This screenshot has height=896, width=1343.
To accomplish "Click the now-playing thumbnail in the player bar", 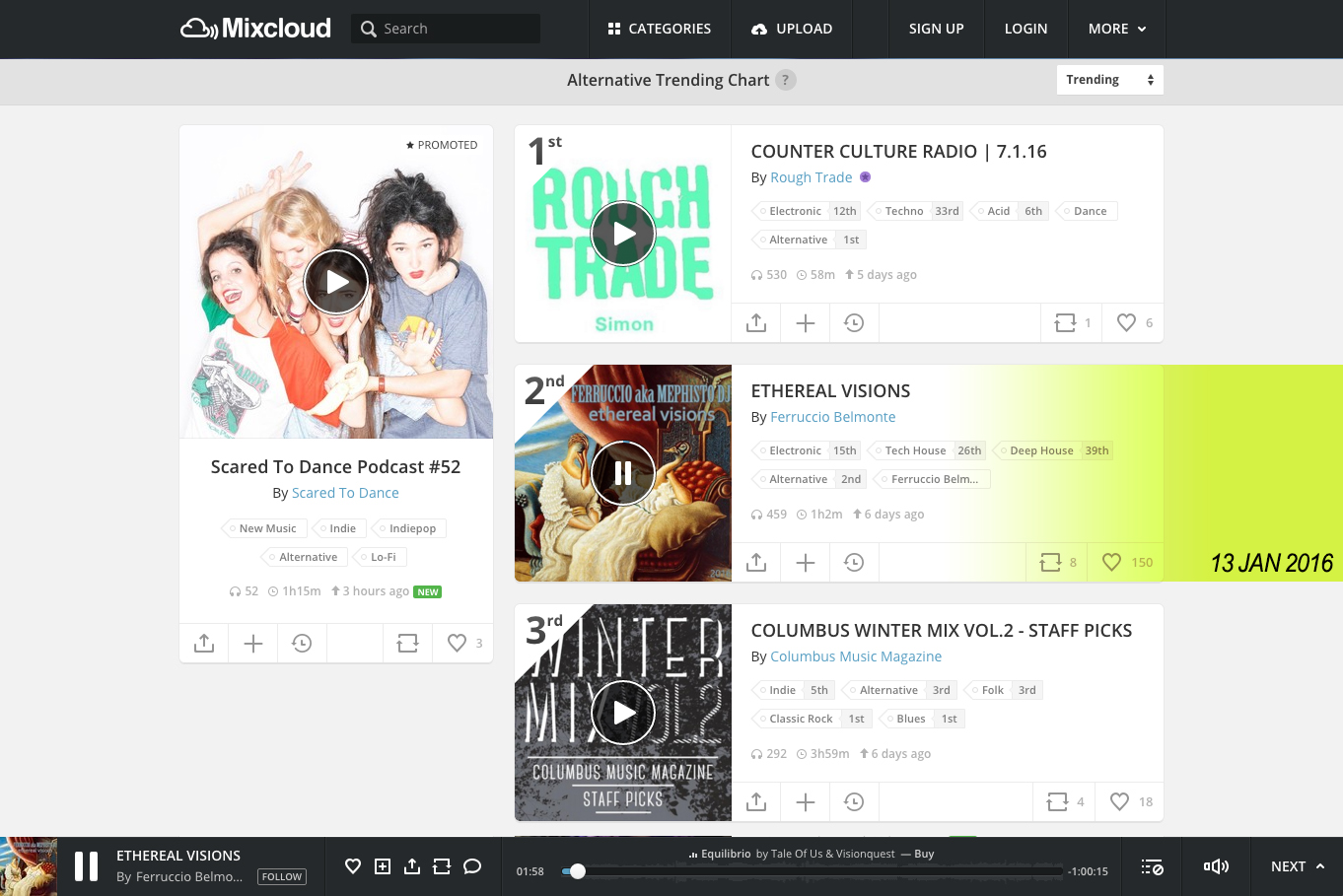I will click(x=29, y=866).
